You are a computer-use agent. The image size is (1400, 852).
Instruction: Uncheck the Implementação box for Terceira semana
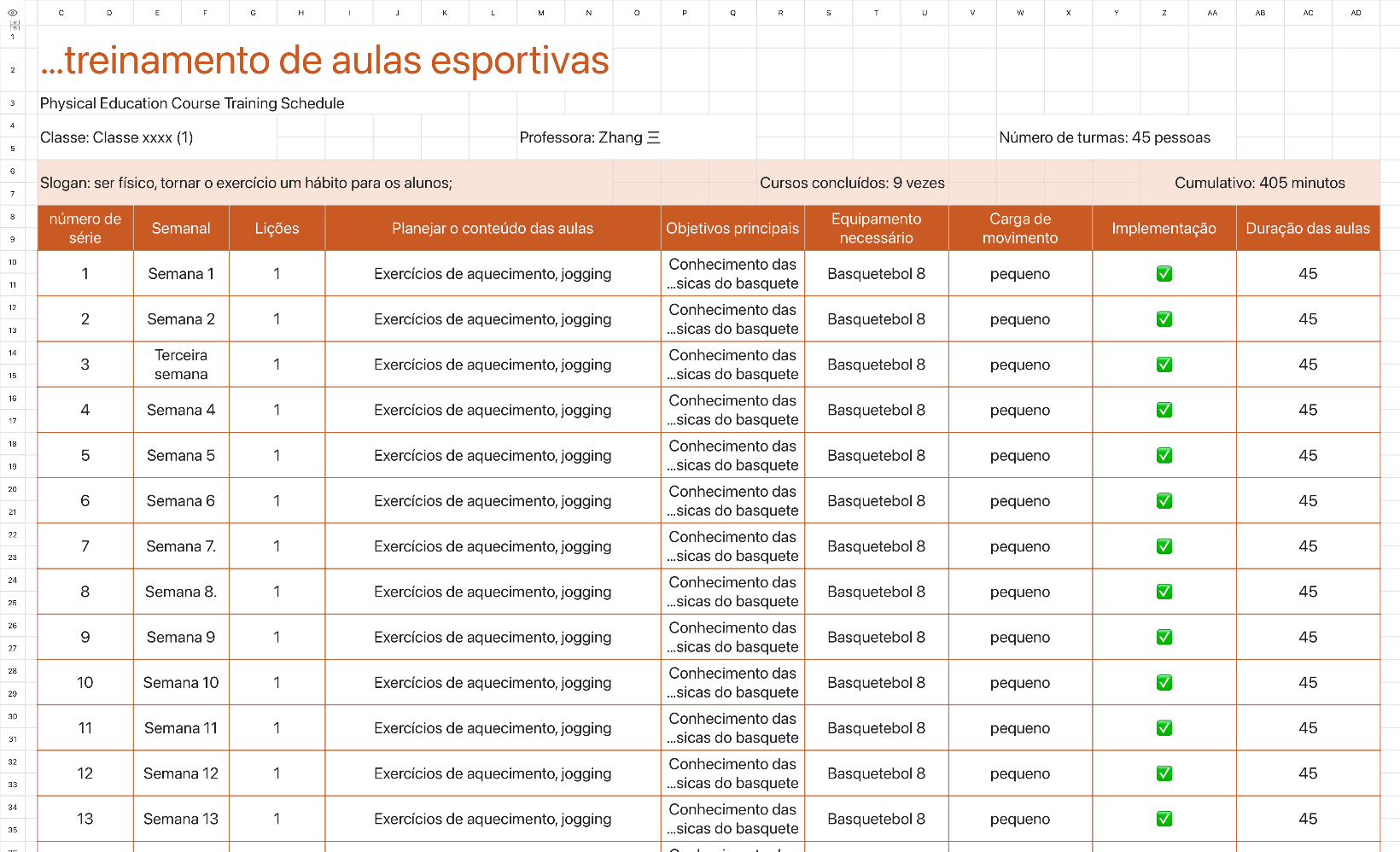point(1164,365)
